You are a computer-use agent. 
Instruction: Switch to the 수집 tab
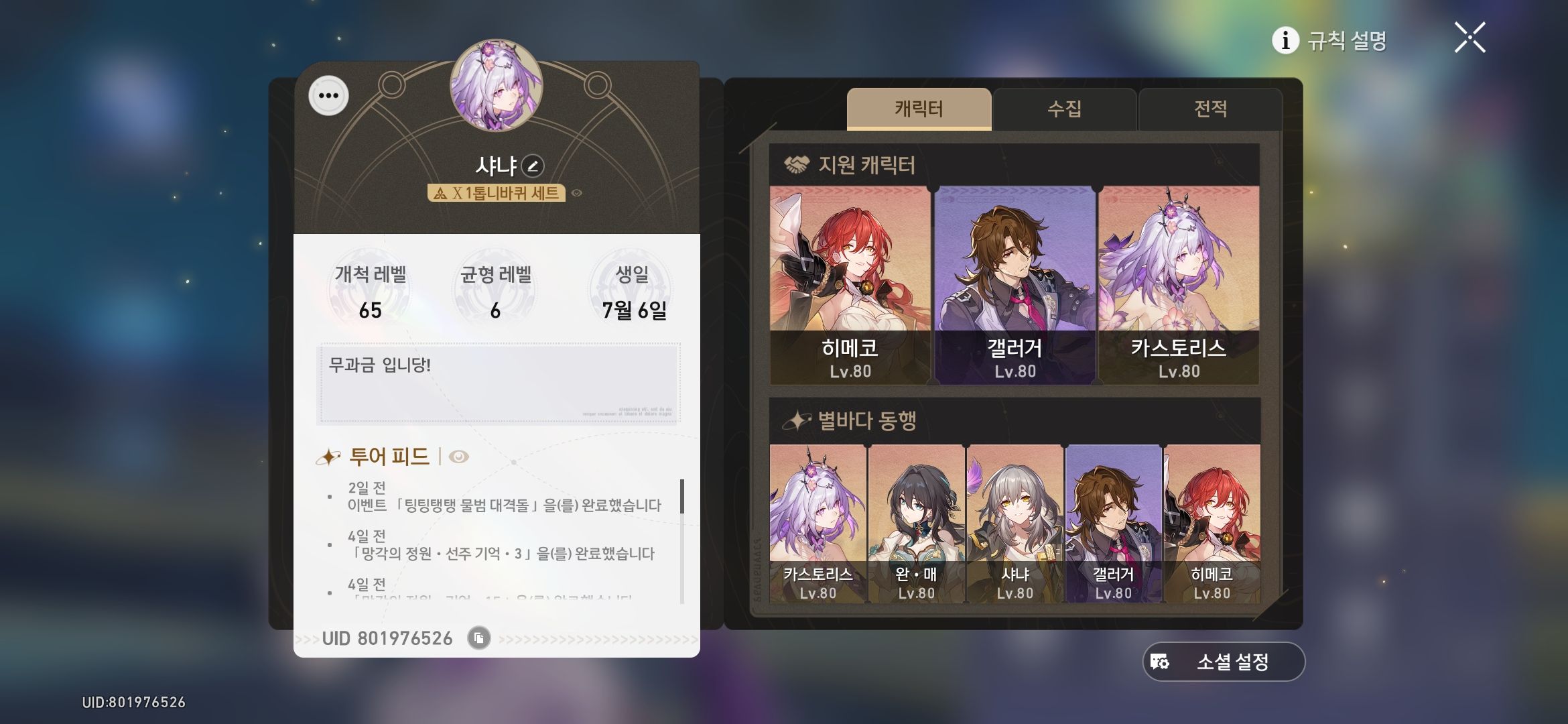[x=1064, y=109]
